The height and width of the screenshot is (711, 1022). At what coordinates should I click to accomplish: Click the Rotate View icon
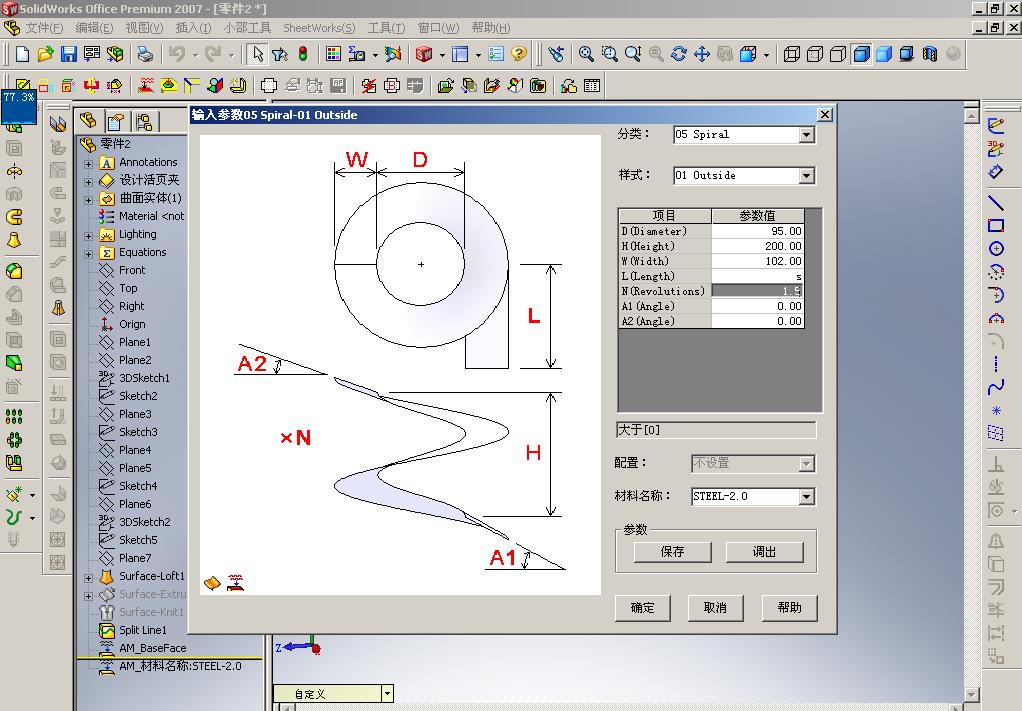[x=679, y=54]
